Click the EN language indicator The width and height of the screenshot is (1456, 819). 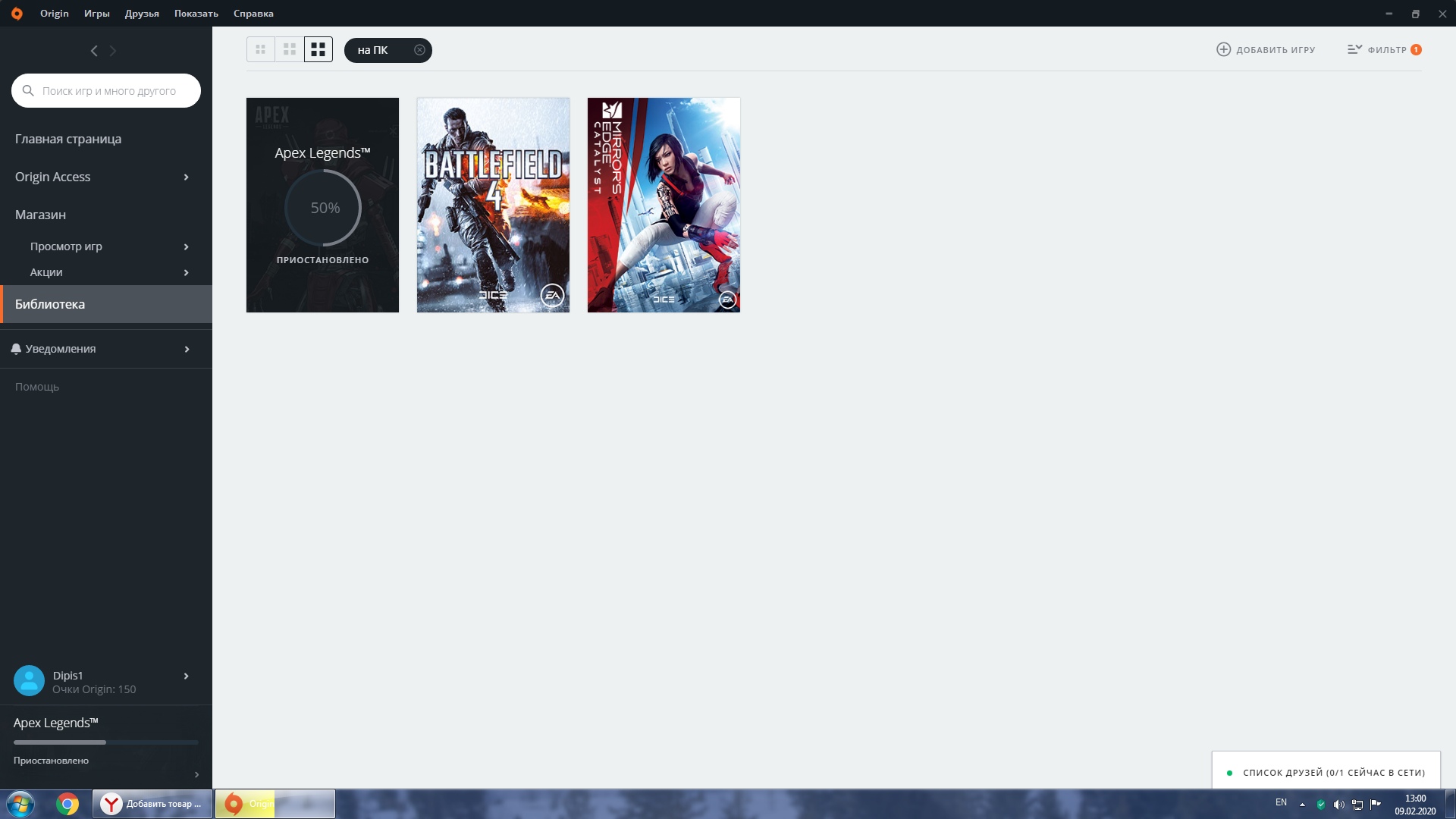click(x=1281, y=802)
